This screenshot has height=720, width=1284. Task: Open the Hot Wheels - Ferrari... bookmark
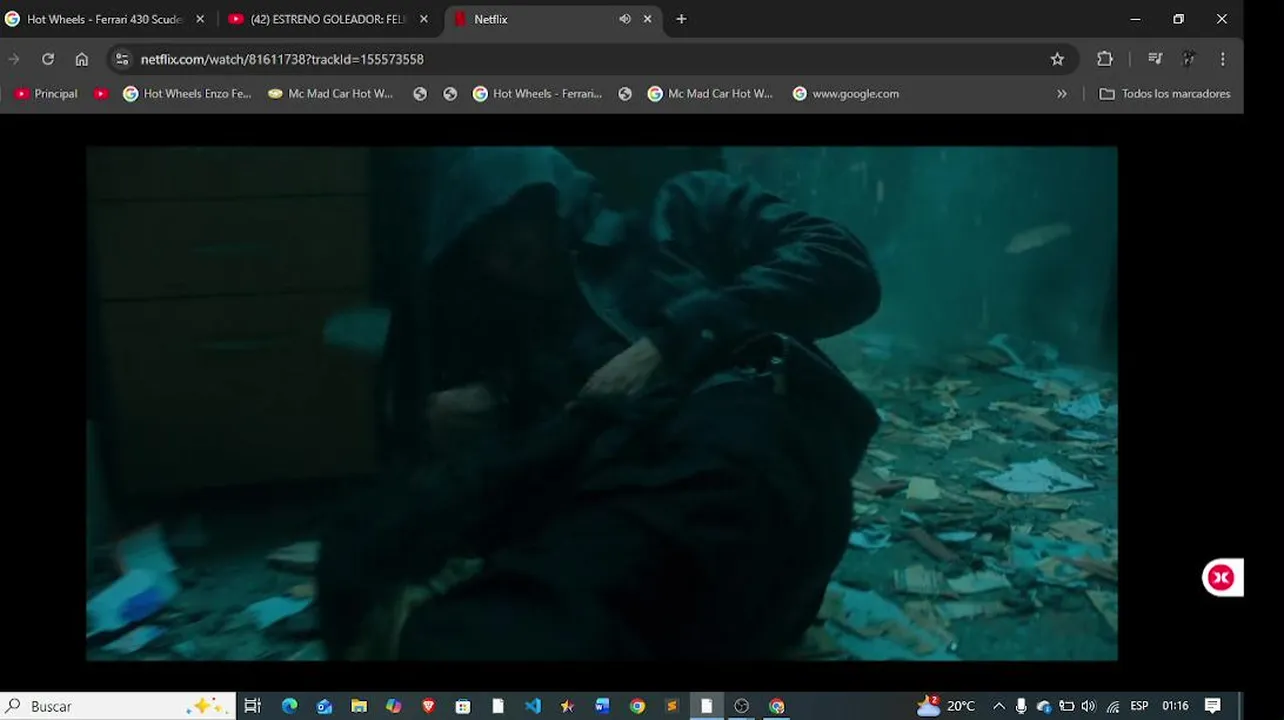[x=538, y=94]
